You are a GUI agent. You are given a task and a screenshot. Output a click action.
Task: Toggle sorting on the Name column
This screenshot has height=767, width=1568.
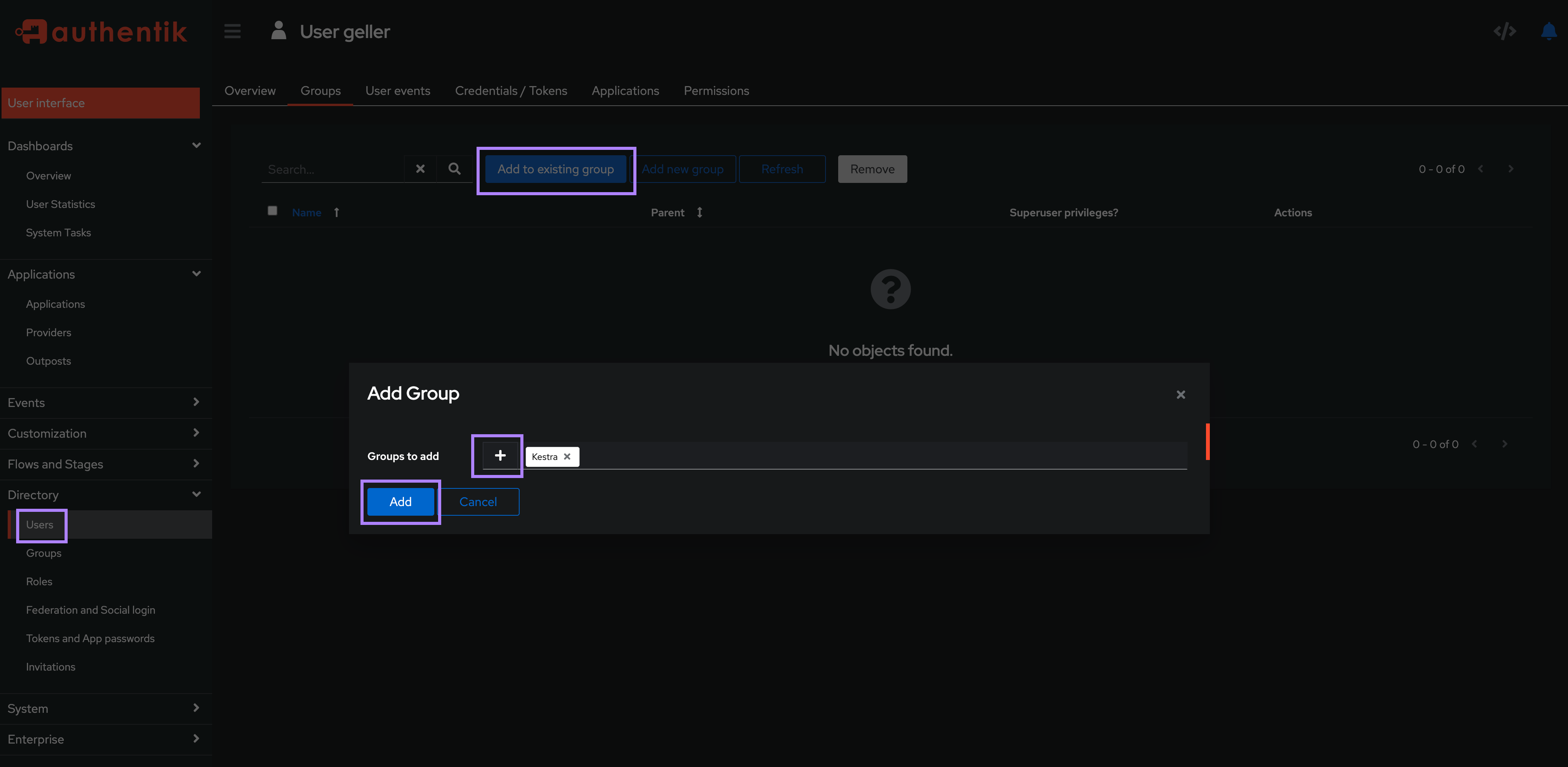pyautogui.click(x=307, y=213)
